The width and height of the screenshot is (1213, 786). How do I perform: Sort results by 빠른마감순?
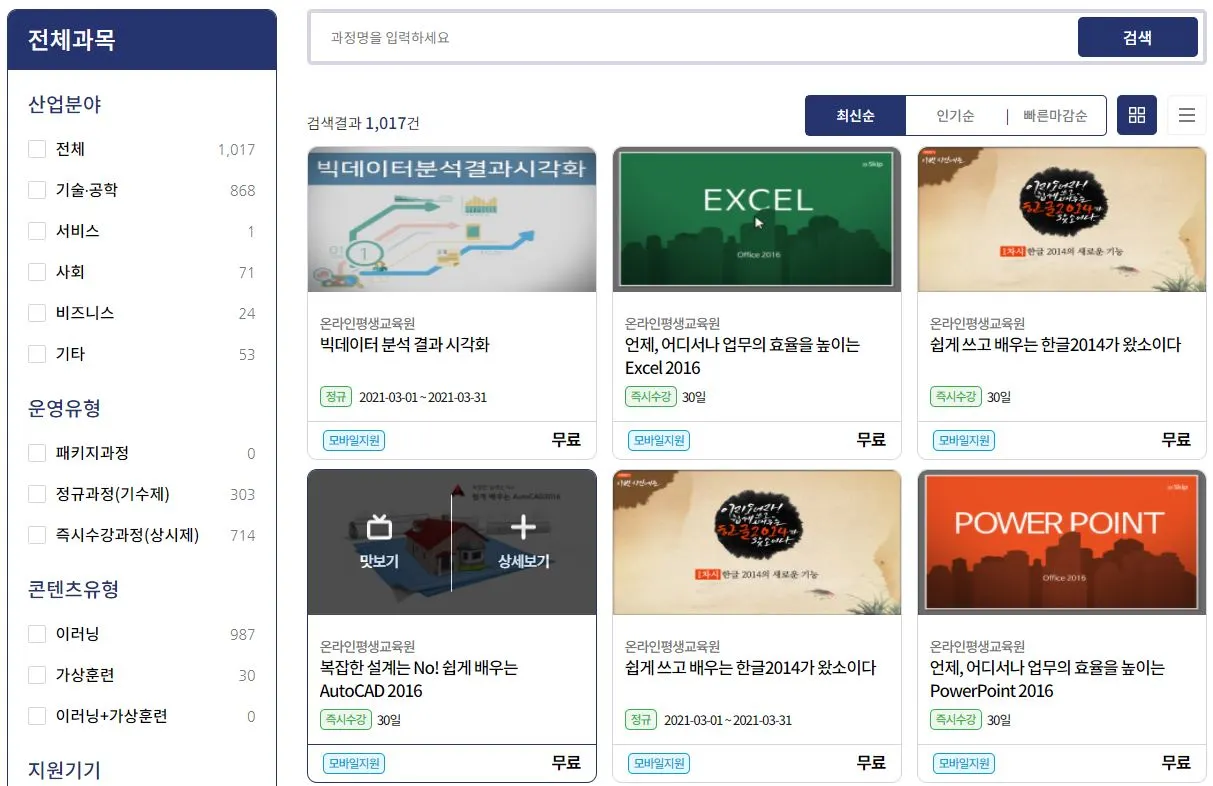point(1055,116)
